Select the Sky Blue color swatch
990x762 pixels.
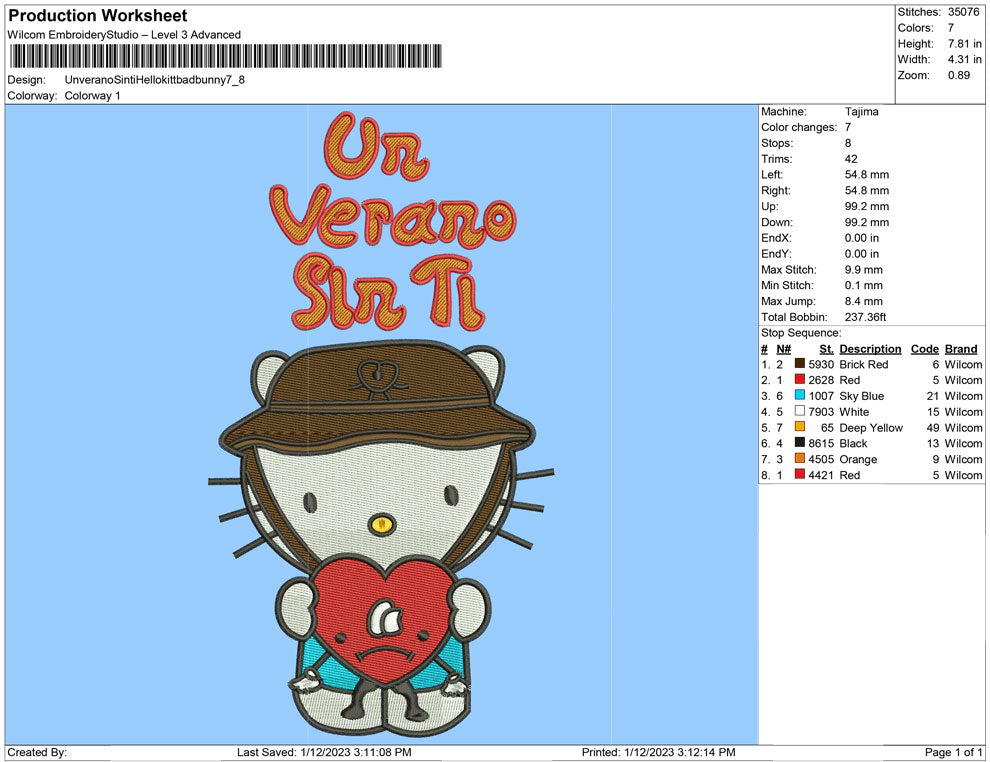(x=800, y=396)
